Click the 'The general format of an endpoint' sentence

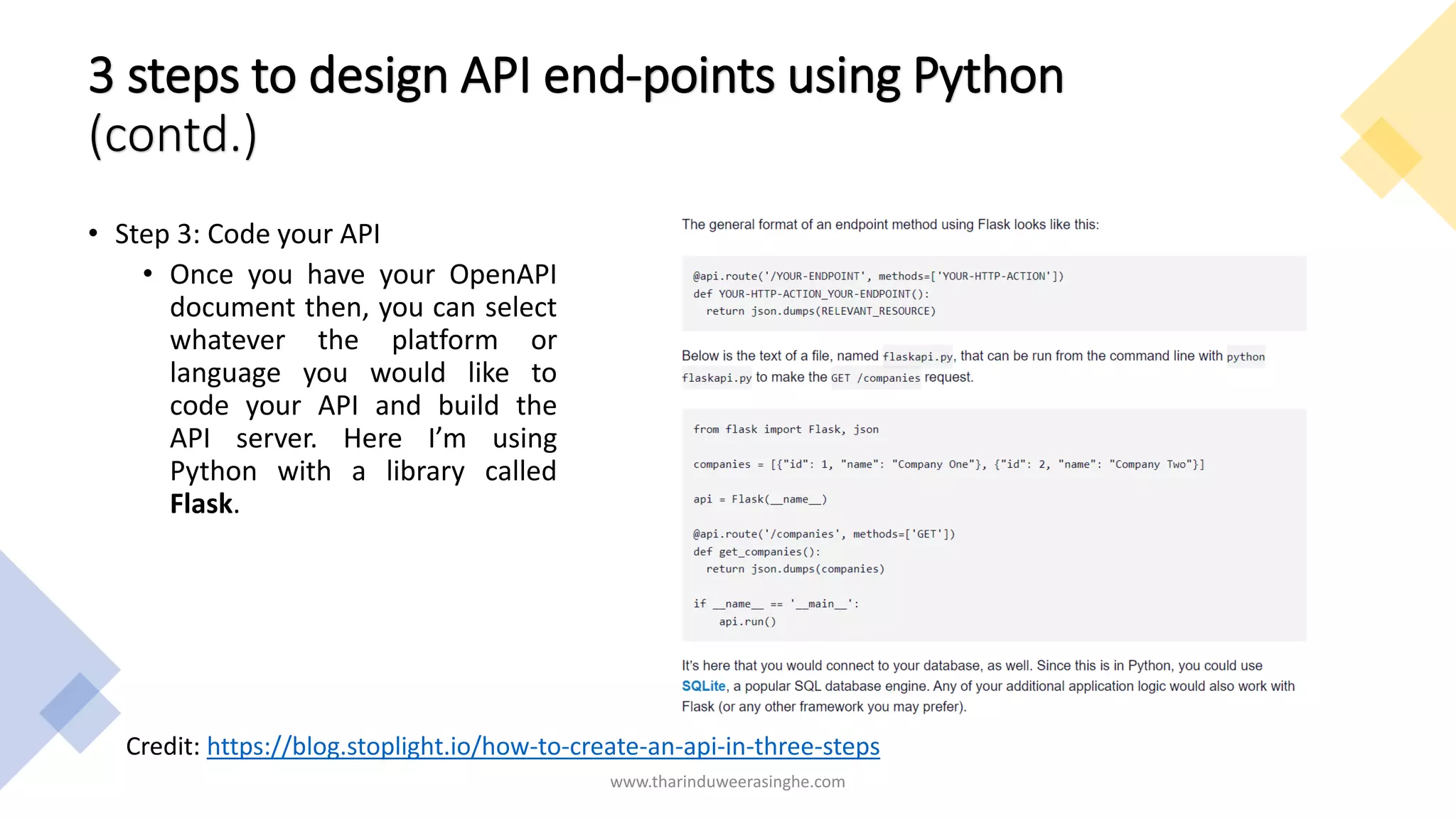[889, 225]
